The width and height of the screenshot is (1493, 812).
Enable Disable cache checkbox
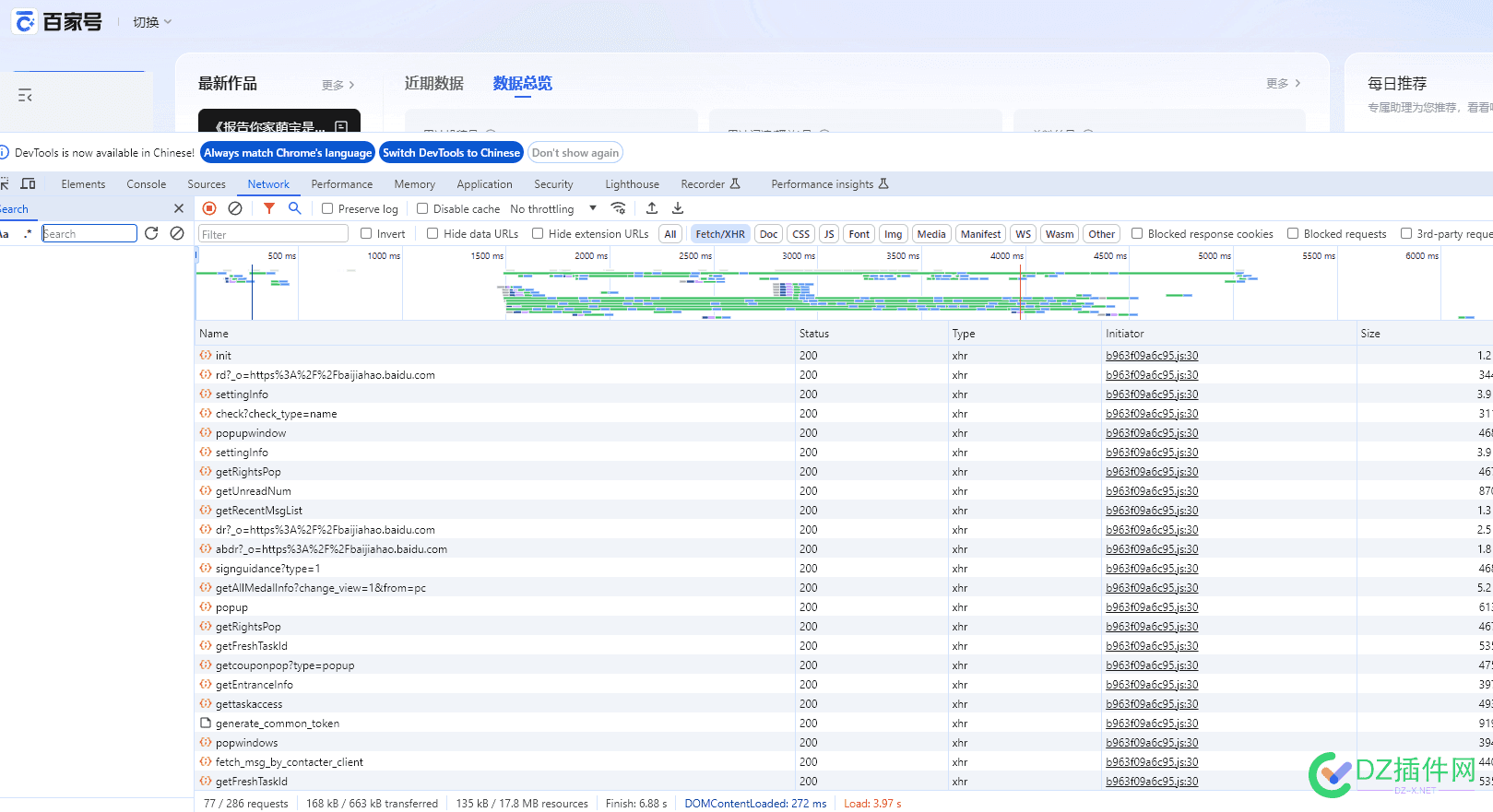pos(422,208)
